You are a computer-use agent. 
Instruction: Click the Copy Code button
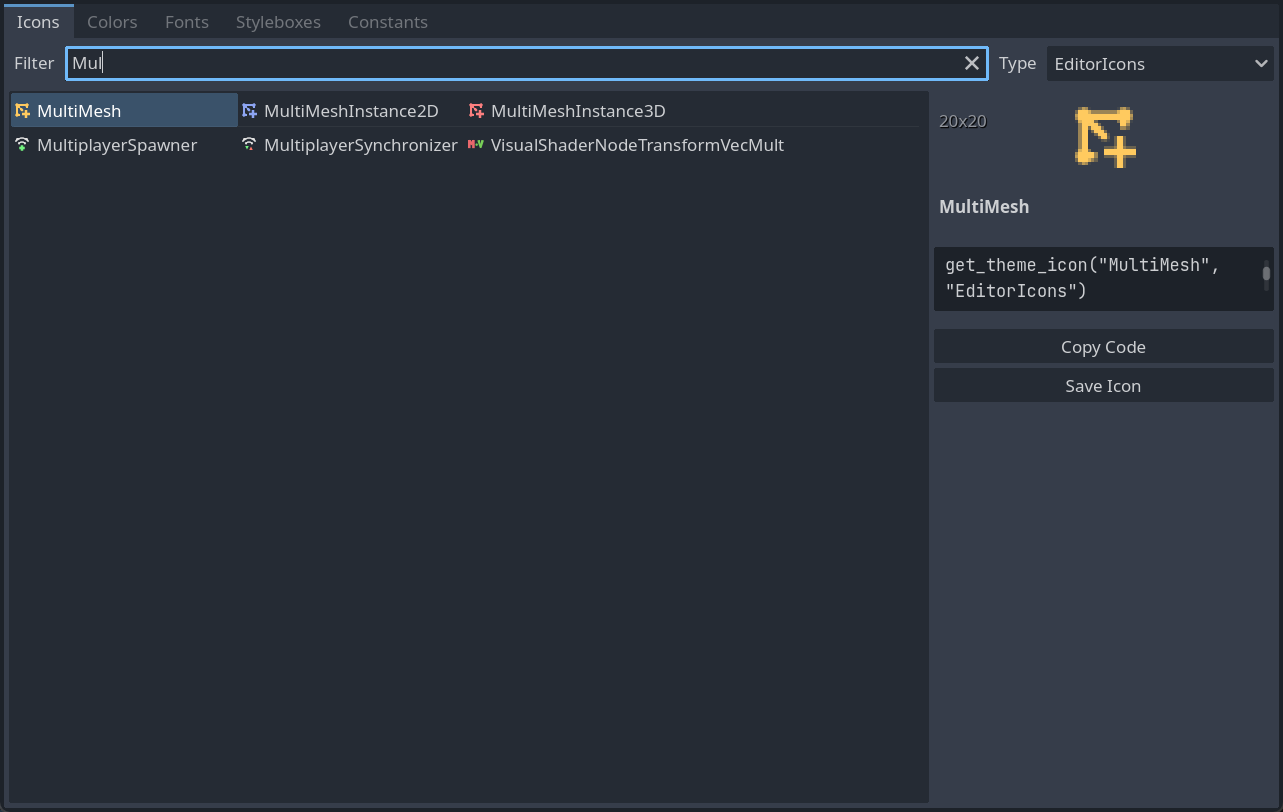pyautogui.click(x=1103, y=347)
